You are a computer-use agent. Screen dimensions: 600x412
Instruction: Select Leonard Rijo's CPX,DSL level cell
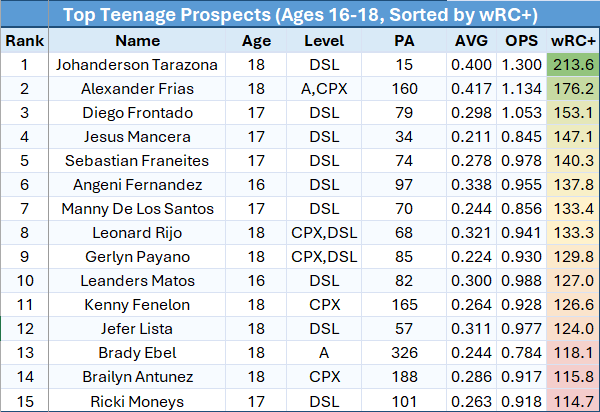tap(324, 233)
